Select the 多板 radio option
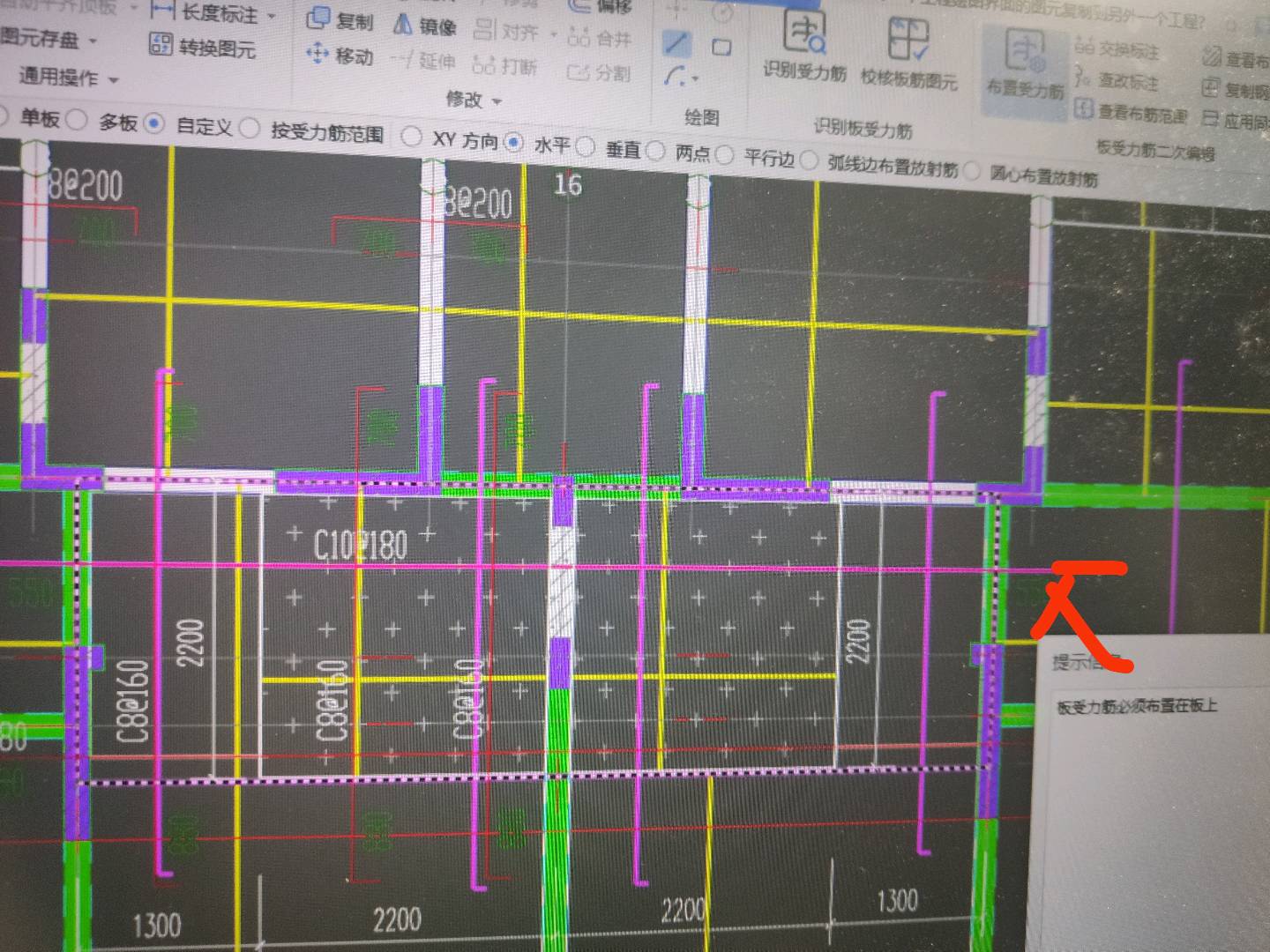This screenshot has width=1270, height=952. 77,119
